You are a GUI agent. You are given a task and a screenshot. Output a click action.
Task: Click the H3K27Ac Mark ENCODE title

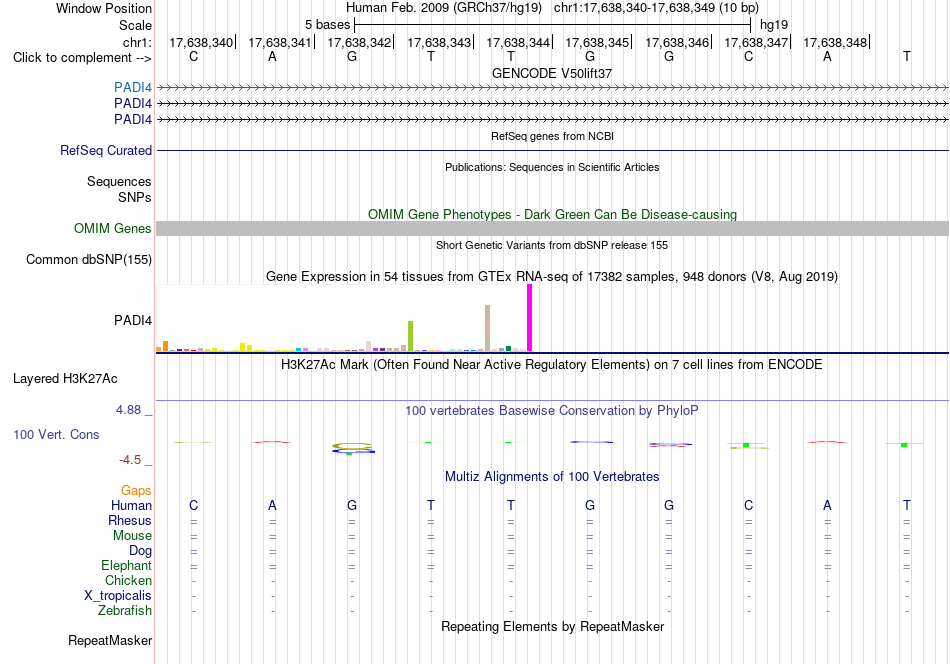click(552, 365)
